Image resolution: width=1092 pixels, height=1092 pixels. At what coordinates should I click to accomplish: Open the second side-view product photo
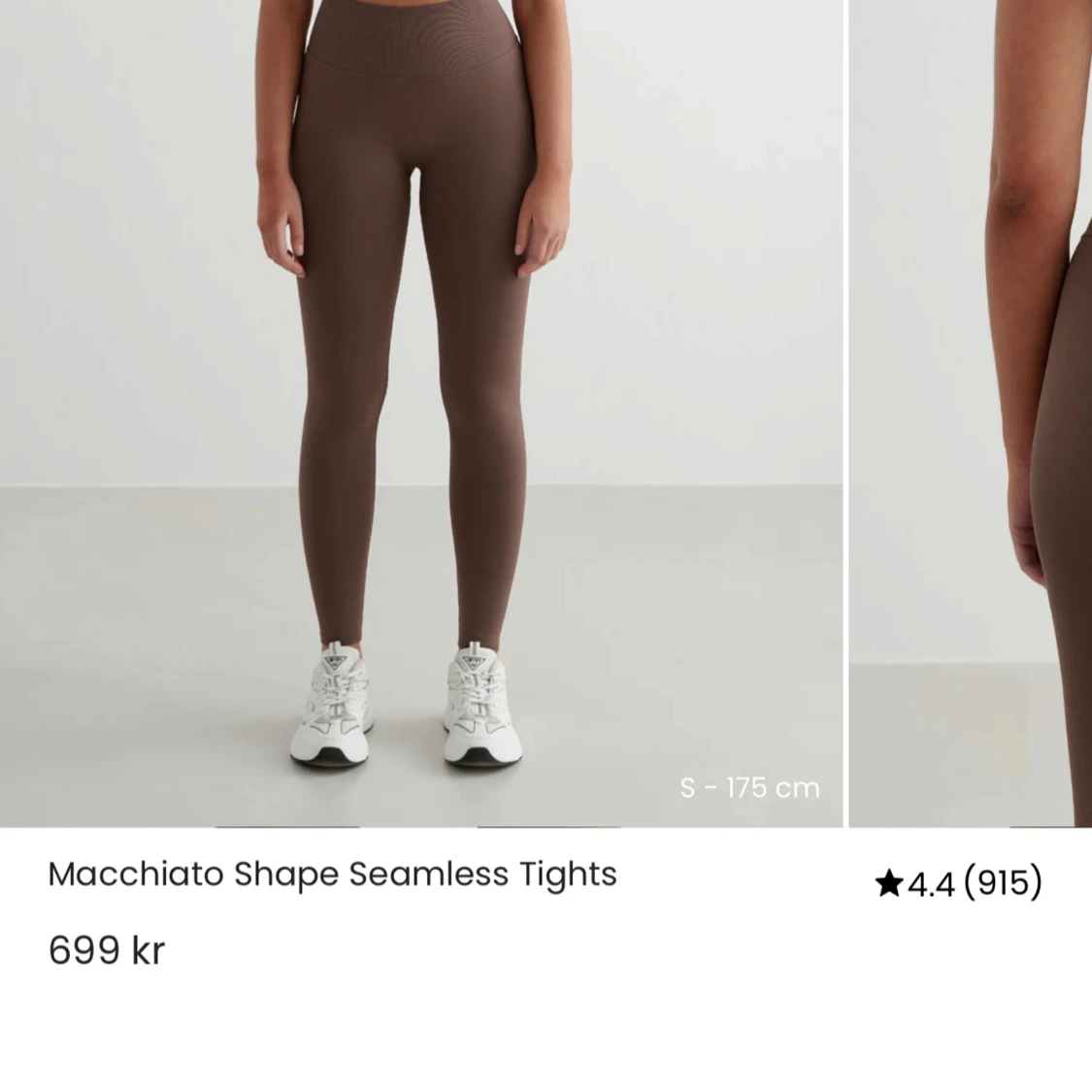point(970,414)
